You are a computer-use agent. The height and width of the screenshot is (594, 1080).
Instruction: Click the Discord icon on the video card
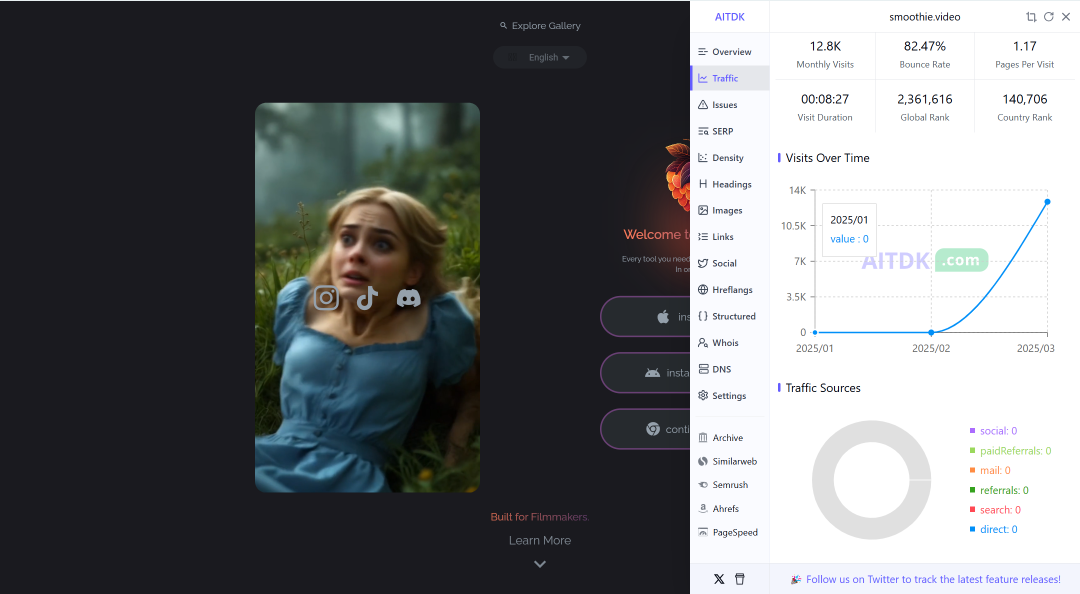408,298
